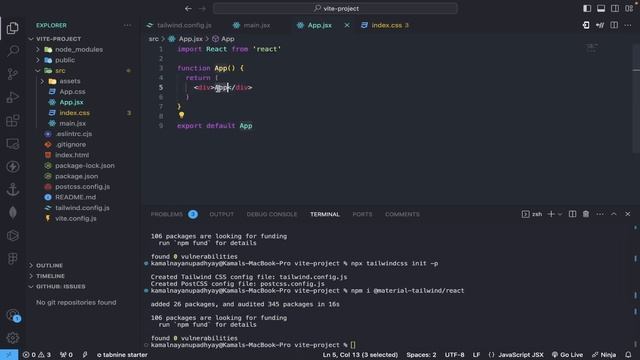Open the Ports panel tab
The width and height of the screenshot is (640, 360).
coord(362,214)
